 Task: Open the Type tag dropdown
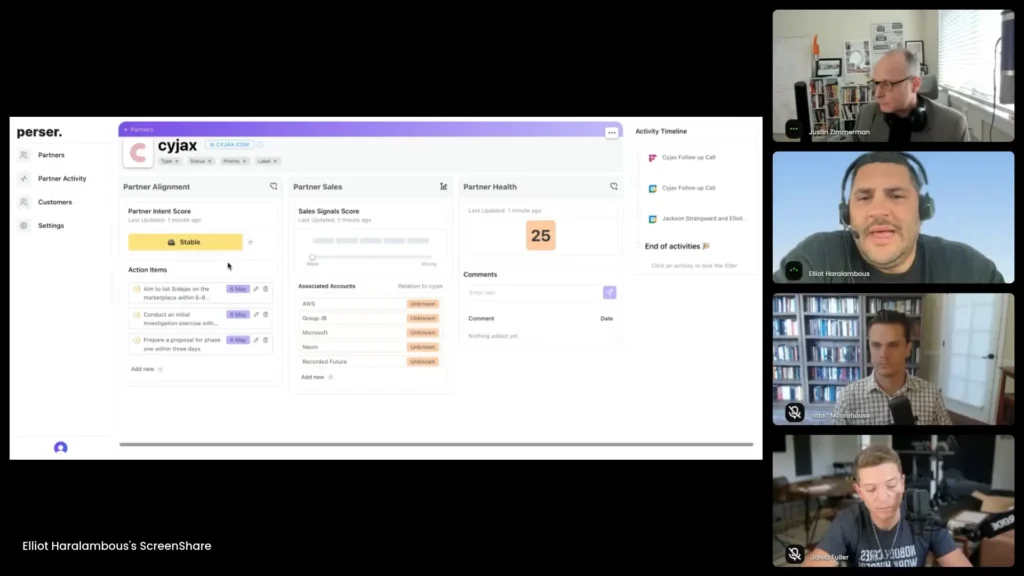pyautogui.click(x=168, y=161)
